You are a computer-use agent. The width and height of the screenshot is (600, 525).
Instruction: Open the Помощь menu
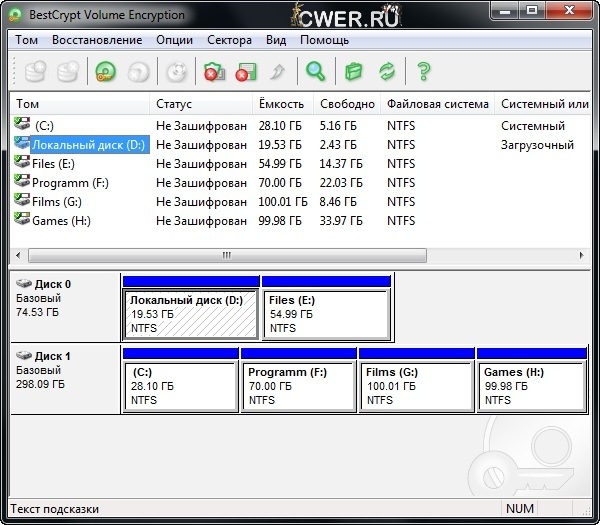click(324, 40)
